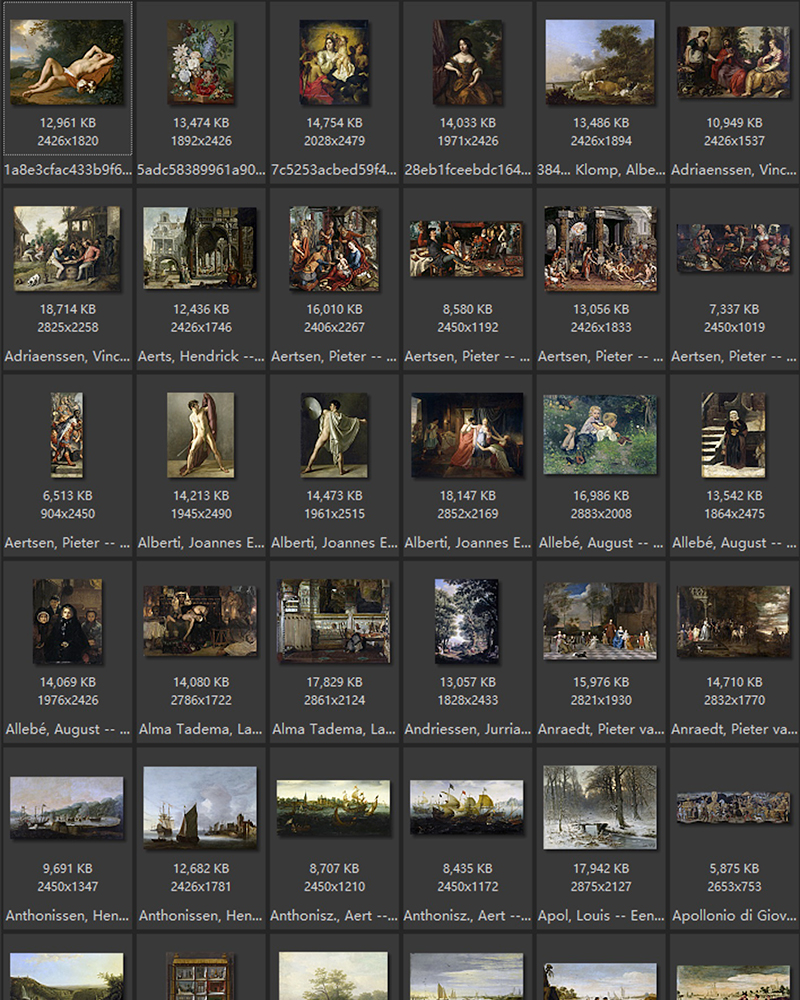Open the Aerts, Hendrick architecture painting
The height and width of the screenshot is (1000, 800).
coord(200,249)
